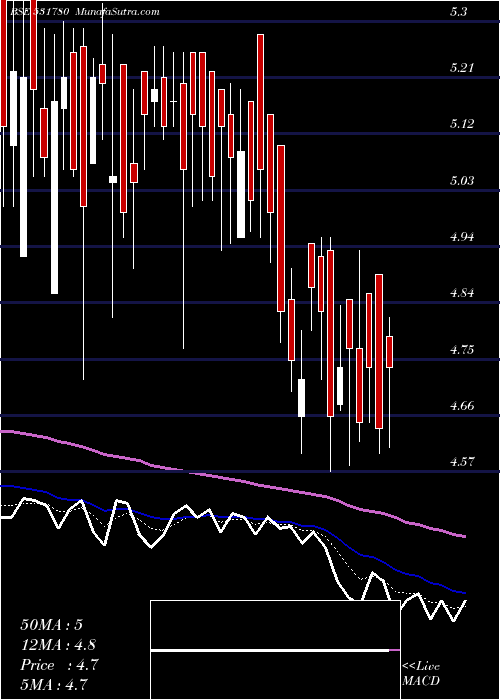Screen dimensions: 500x700
Task: Click the 12MA : 4.8 readout
Action: [x=58, y=645]
